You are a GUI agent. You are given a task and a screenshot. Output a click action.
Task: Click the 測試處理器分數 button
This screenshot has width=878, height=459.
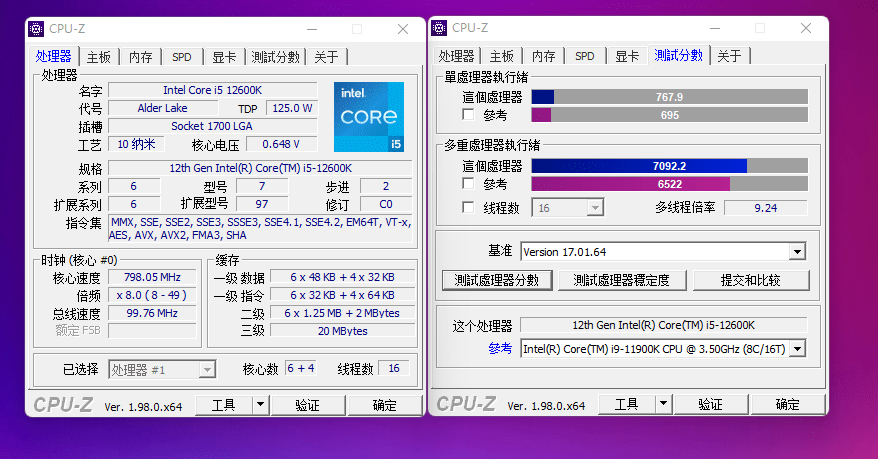point(497,280)
